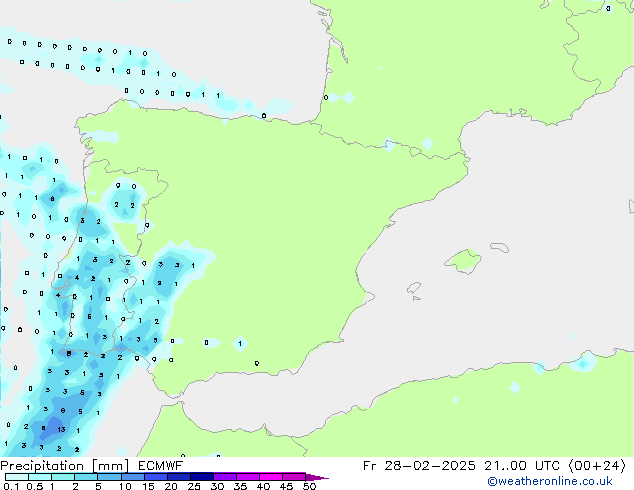
Task: Select the 30–35 mm purple legend swatch
Action: (225, 477)
